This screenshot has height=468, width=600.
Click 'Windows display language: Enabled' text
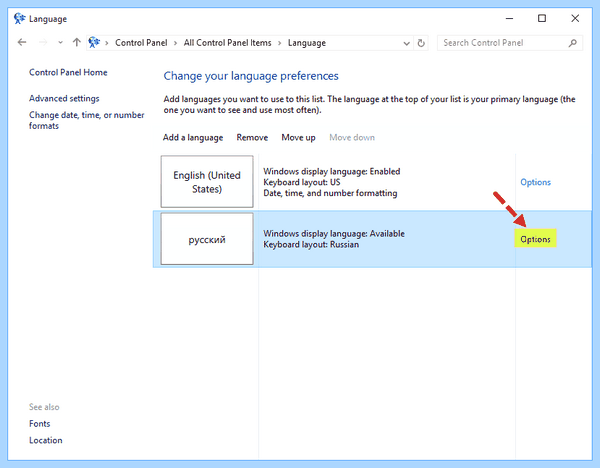pos(332,171)
